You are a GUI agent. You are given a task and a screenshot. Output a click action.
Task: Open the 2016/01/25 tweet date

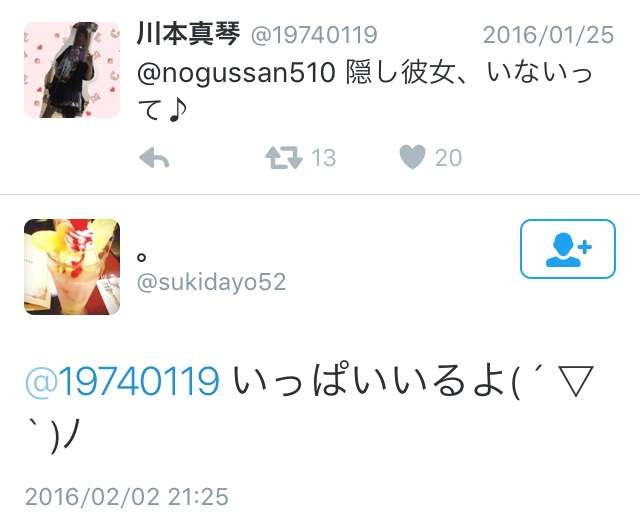[548, 35]
